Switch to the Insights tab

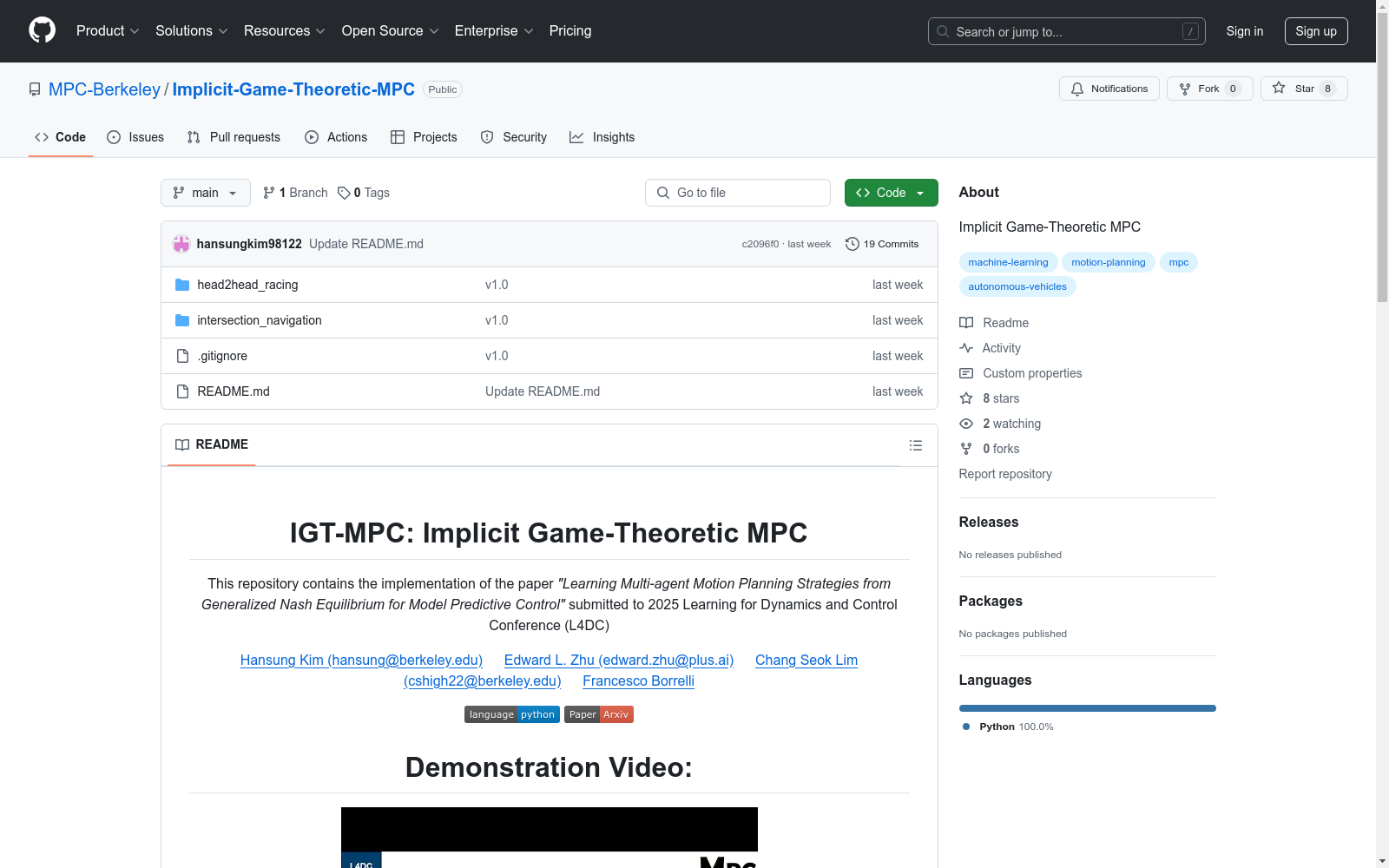[602, 137]
